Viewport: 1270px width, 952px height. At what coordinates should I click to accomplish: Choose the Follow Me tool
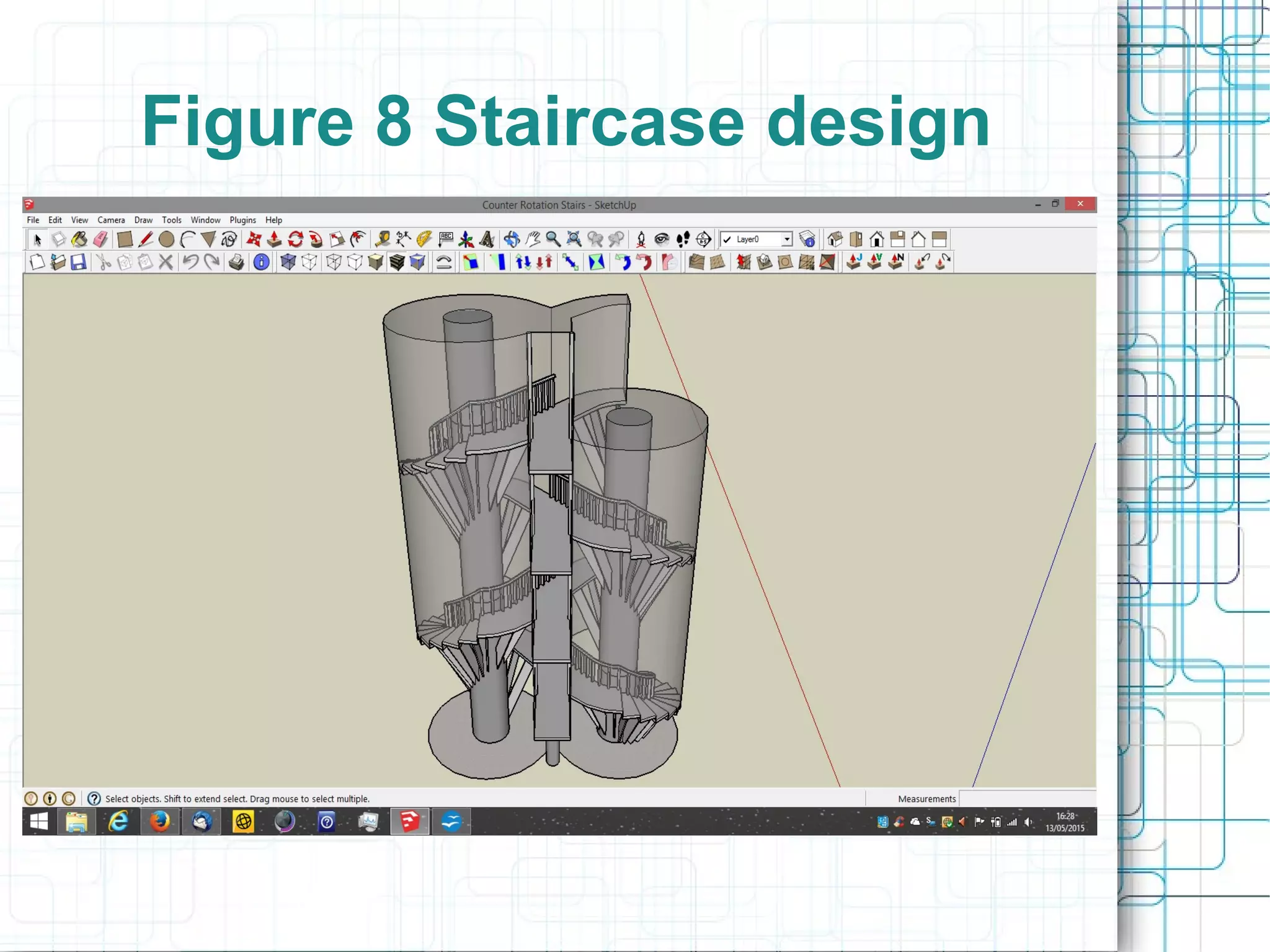click(x=316, y=239)
